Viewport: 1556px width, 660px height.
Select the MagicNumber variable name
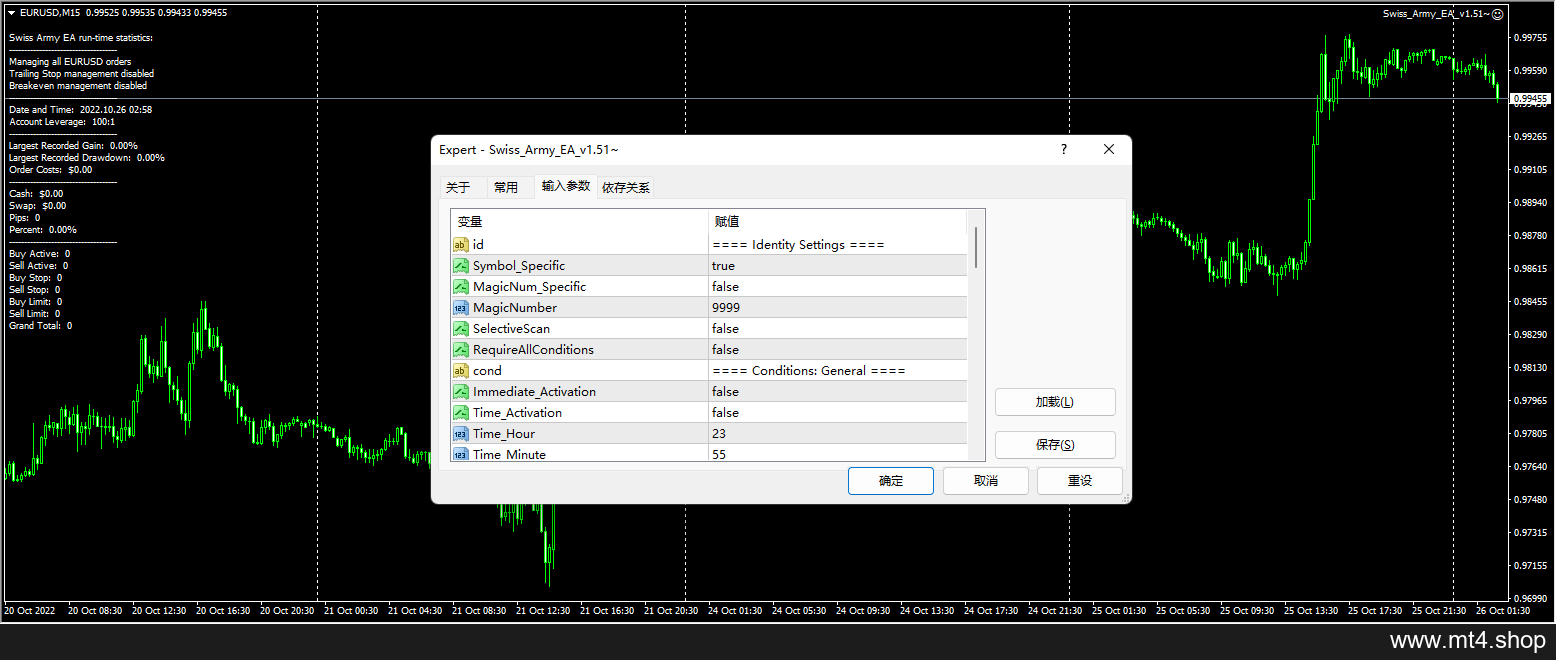pyautogui.click(x=515, y=308)
